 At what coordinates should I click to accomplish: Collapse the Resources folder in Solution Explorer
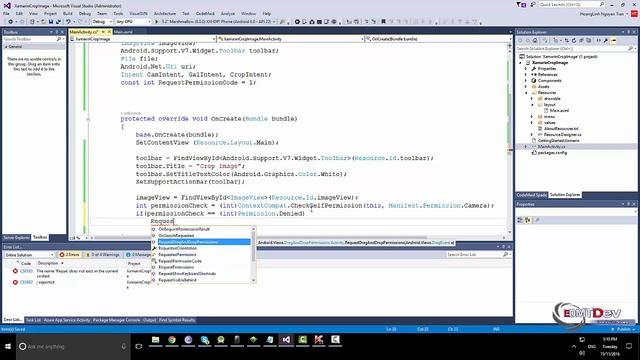[526, 93]
